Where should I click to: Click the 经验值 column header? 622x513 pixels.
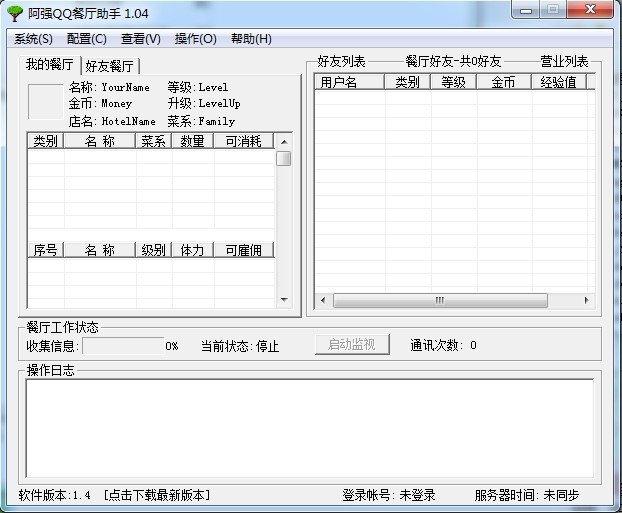point(558,82)
